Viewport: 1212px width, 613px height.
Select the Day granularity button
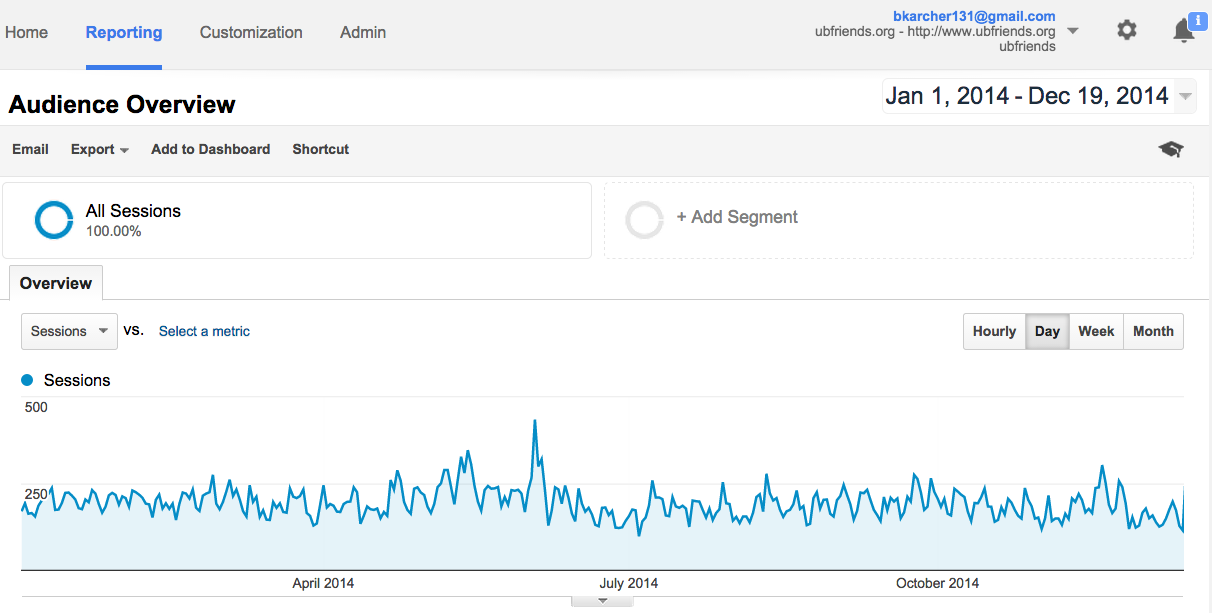[x=1047, y=332]
